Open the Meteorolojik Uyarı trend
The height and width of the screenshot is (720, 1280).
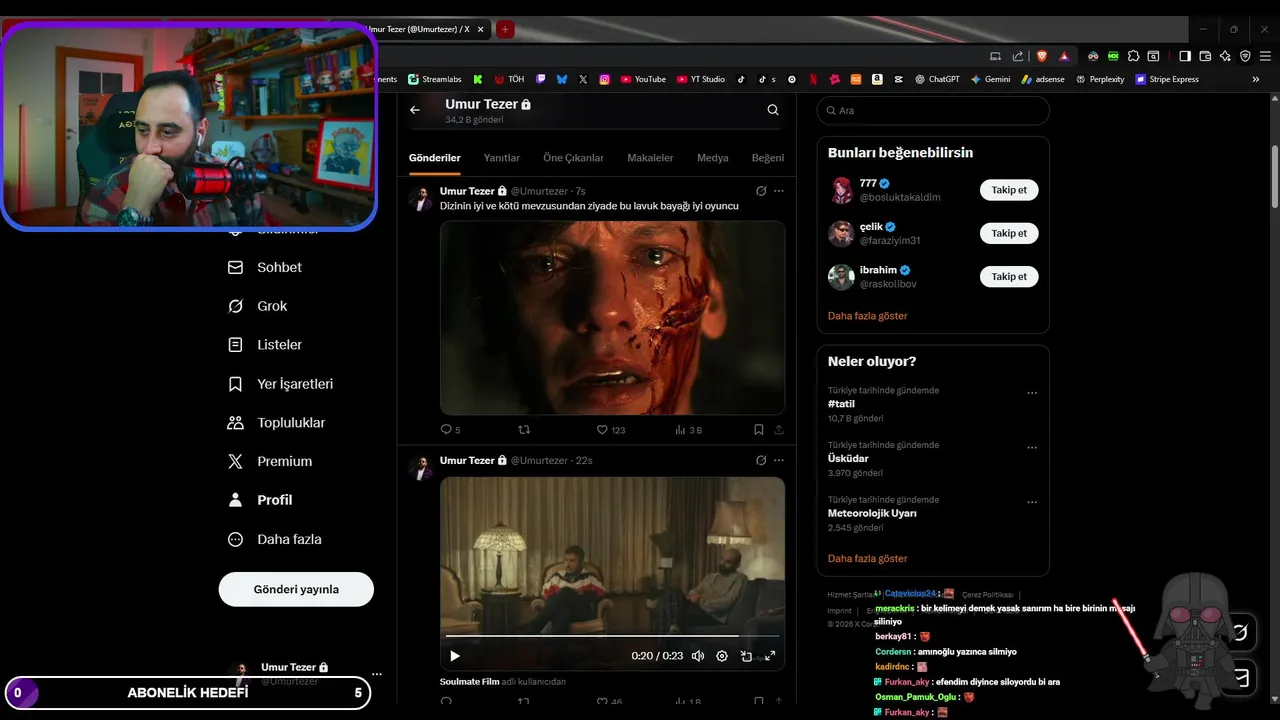pos(872,513)
